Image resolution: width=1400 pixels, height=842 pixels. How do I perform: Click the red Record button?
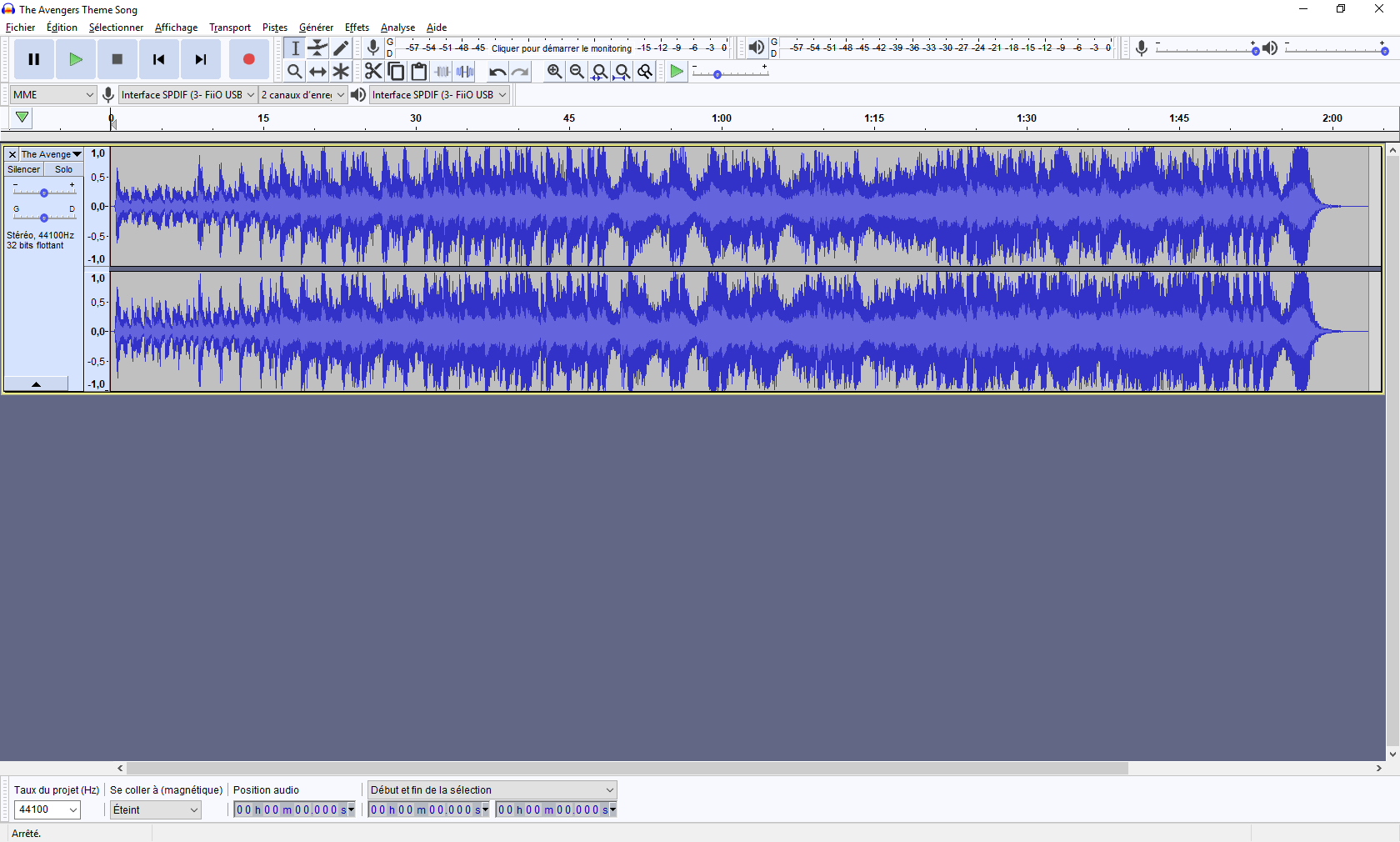(x=248, y=59)
